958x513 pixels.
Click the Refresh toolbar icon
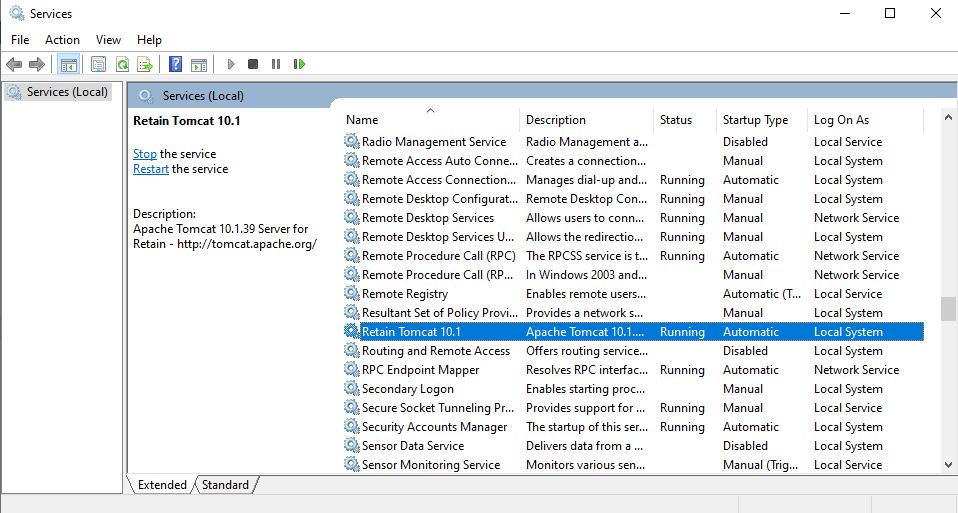pyautogui.click(x=122, y=64)
